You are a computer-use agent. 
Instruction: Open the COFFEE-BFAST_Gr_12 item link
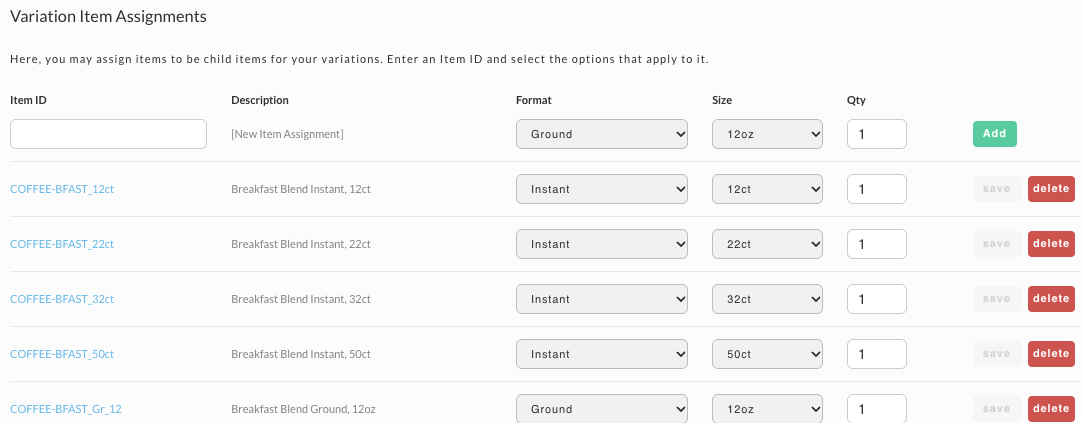[66, 410]
